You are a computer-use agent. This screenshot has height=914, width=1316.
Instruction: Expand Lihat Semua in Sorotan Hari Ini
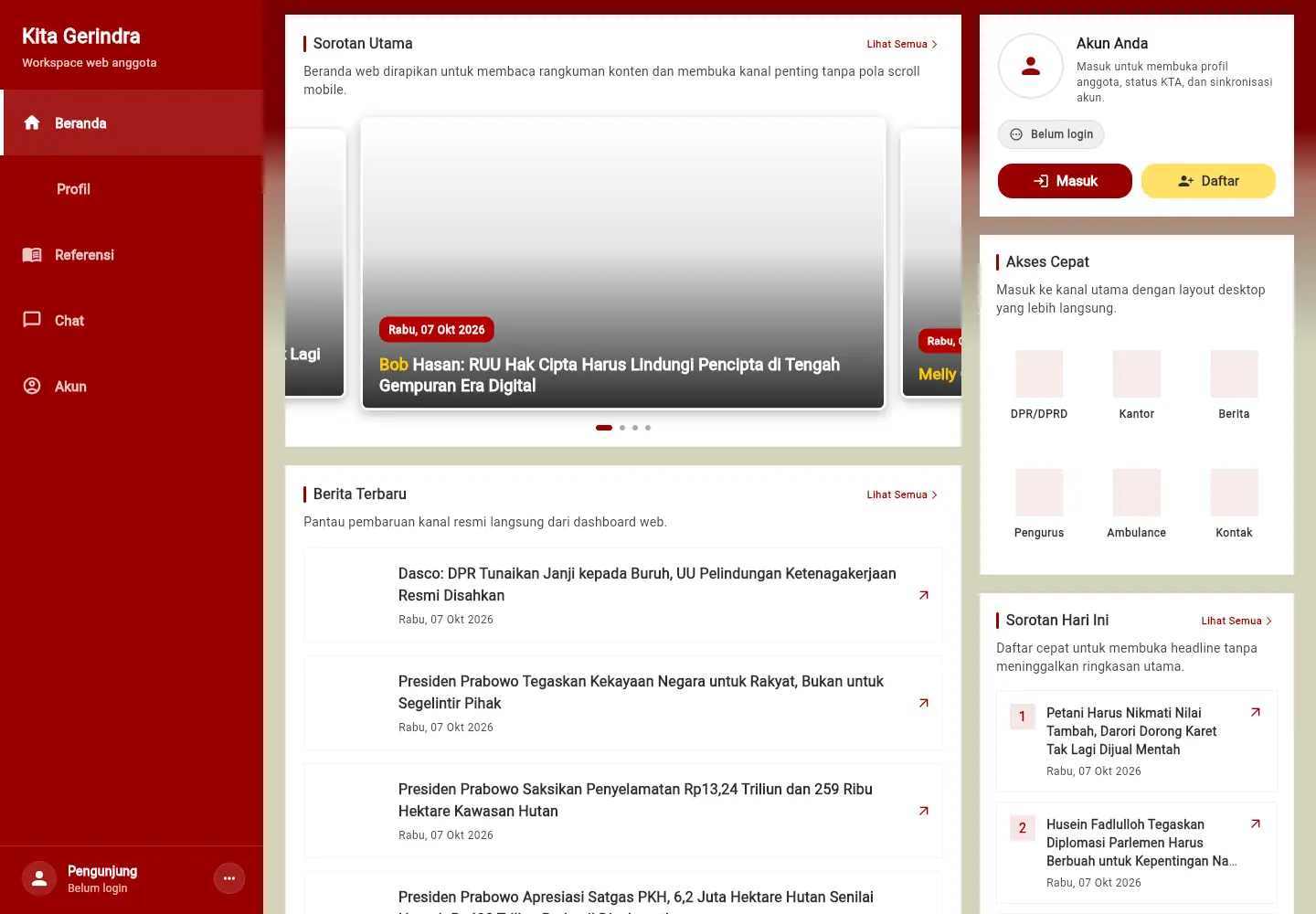pos(1236,621)
